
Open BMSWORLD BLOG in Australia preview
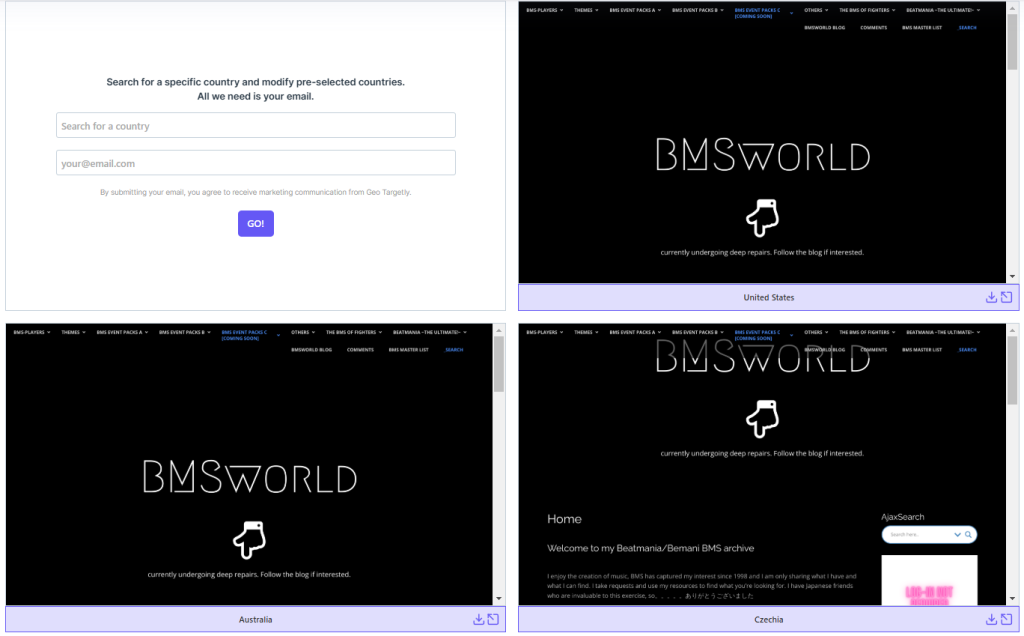[312, 350]
